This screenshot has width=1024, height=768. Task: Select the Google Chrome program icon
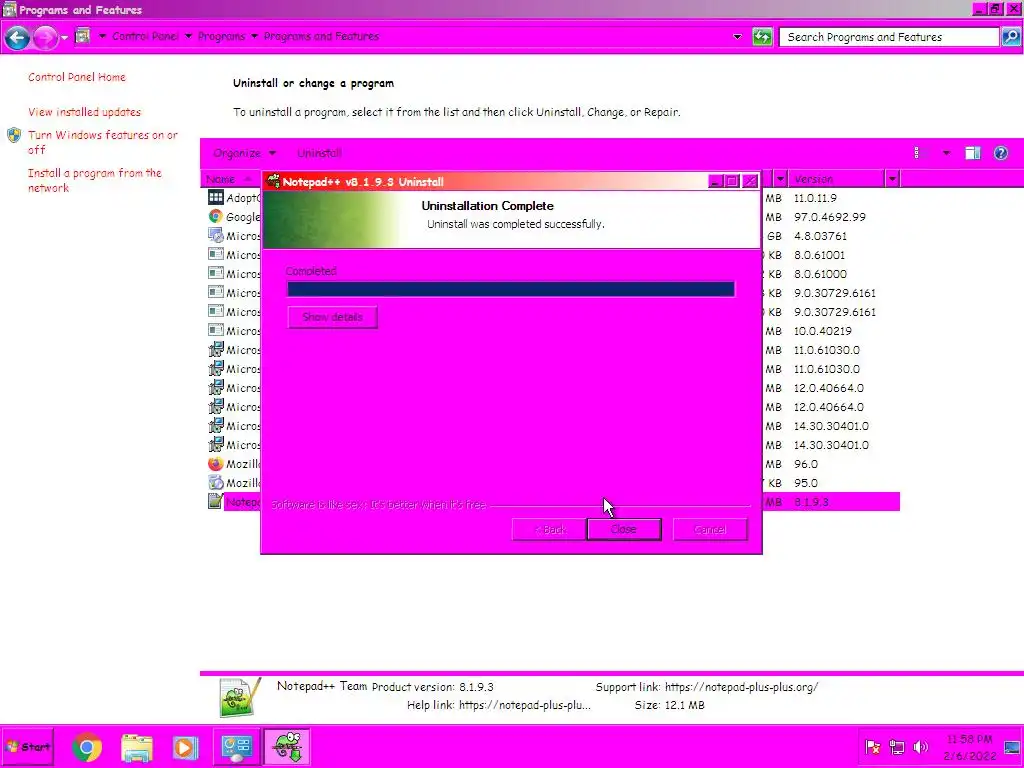216,216
